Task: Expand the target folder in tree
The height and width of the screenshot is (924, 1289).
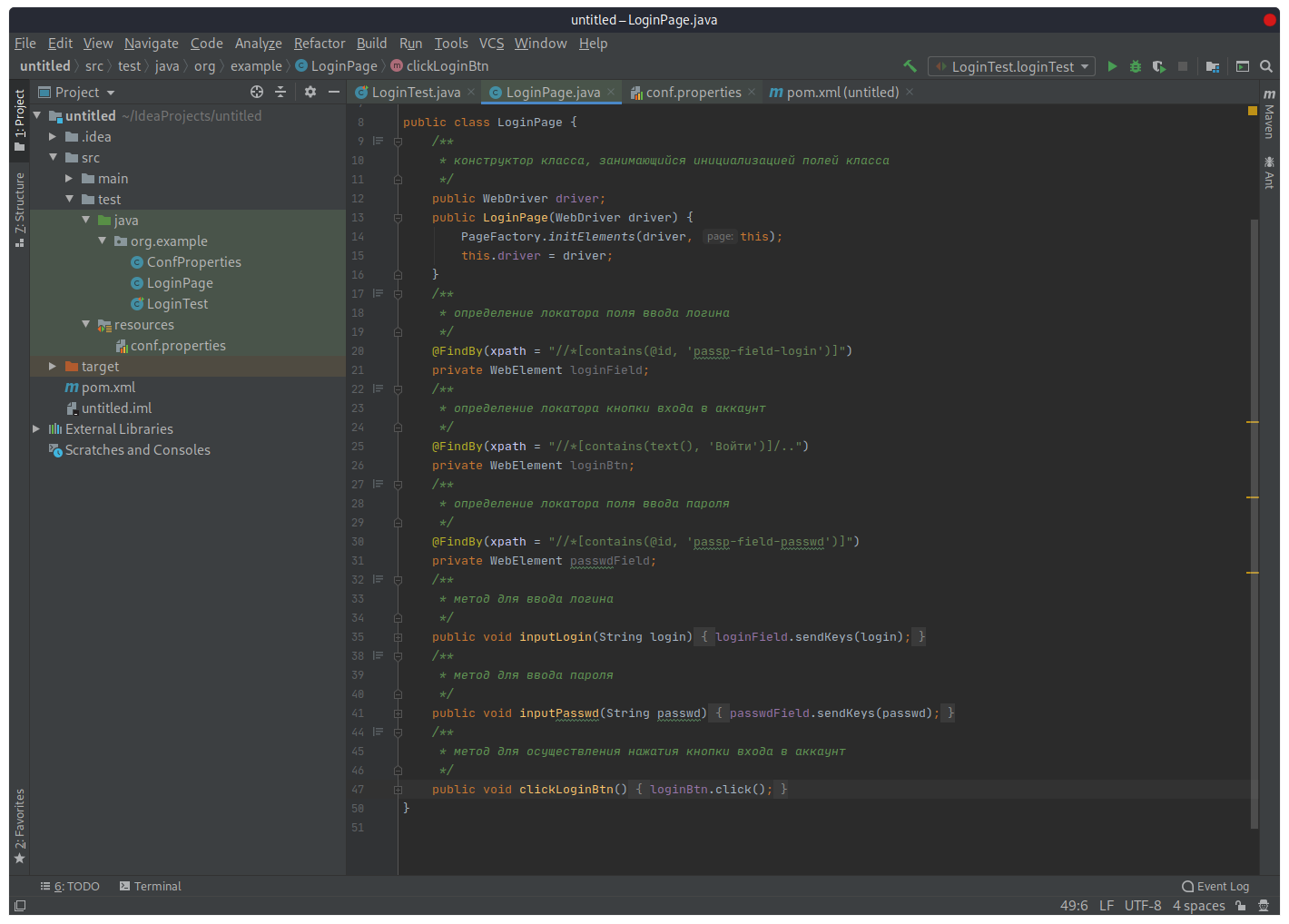Action: [x=53, y=367]
